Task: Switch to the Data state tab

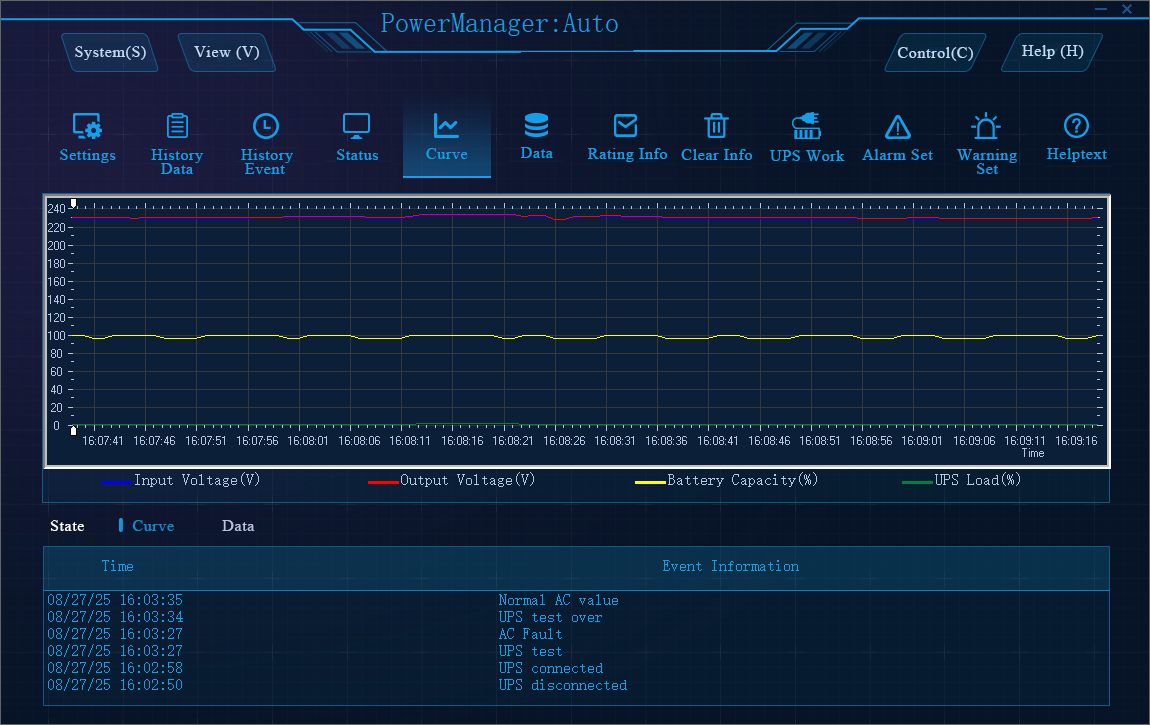Action: tap(238, 526)
